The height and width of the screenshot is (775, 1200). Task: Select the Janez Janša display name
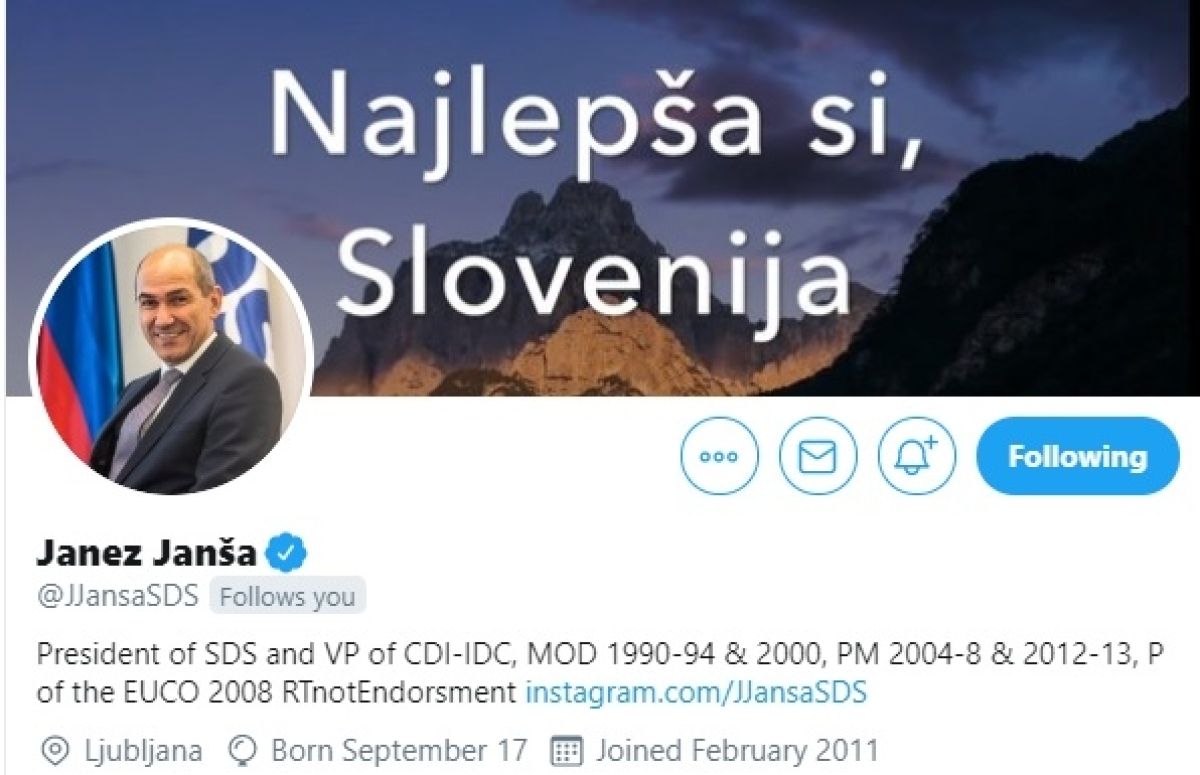(146, 552)
